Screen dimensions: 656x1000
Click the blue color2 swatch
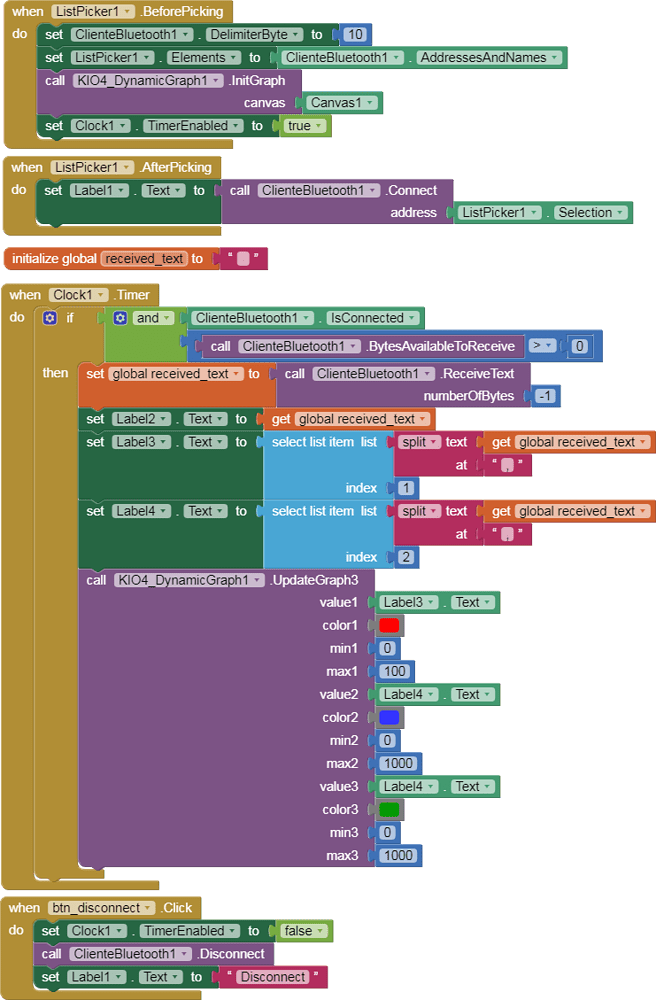click(389, 717)
